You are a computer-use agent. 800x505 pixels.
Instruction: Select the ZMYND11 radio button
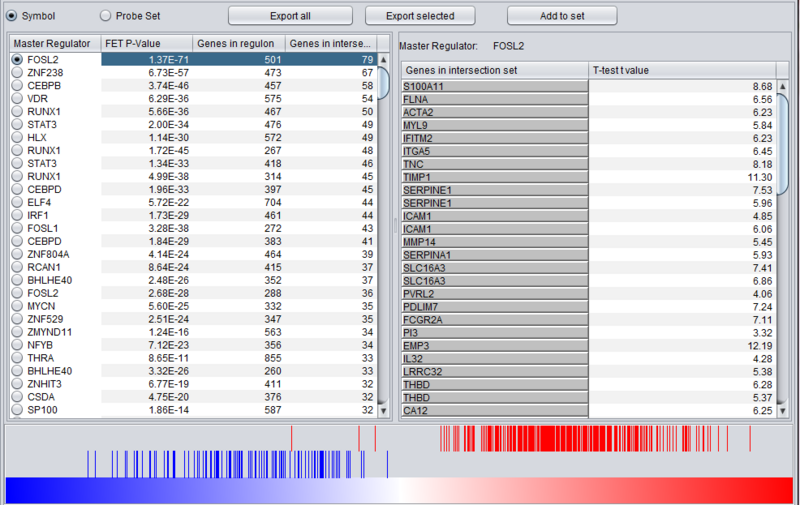pyautogui.click(x=17, y=332)
